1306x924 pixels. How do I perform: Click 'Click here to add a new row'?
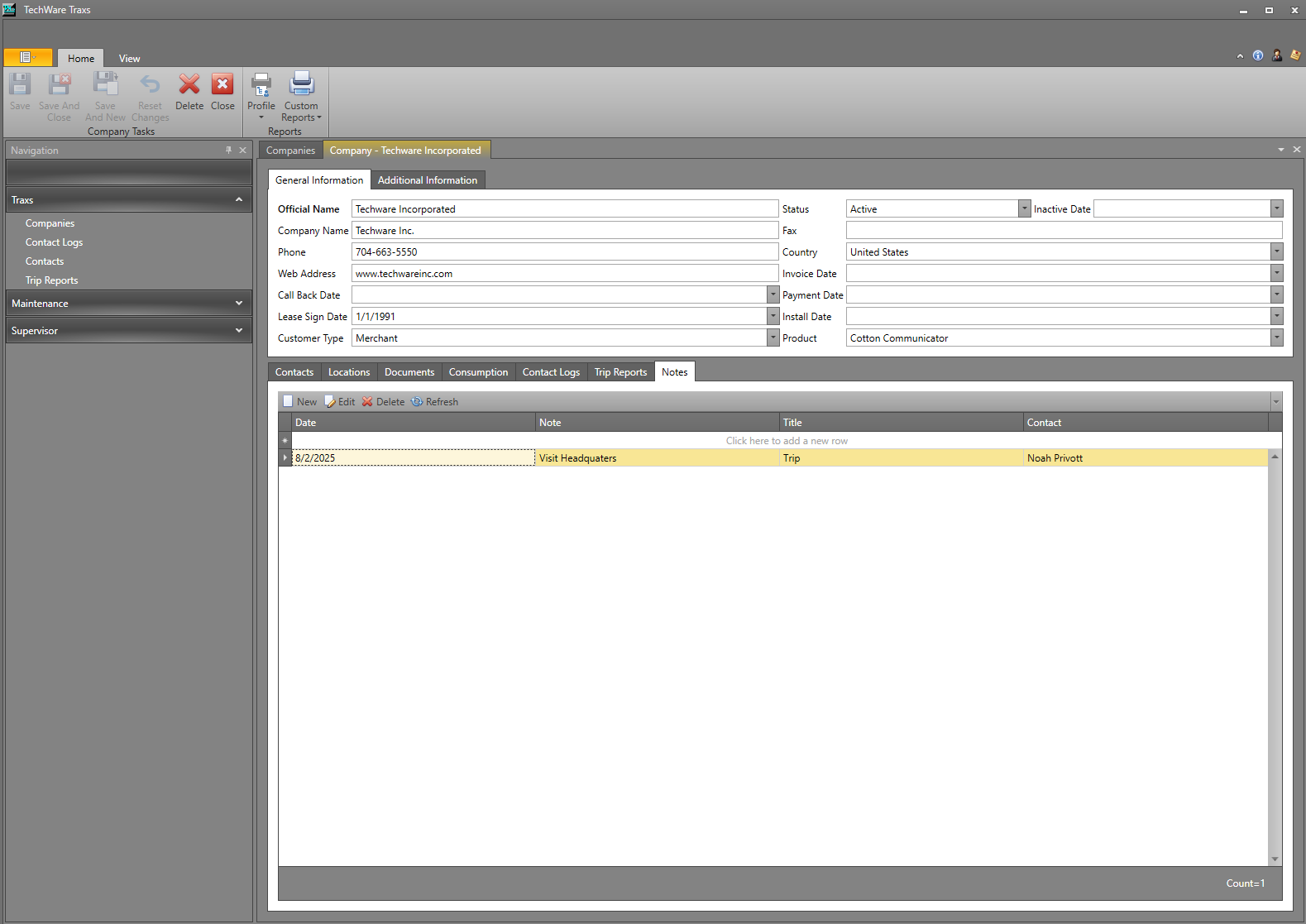pyautogui.click(x=786, y=441)
